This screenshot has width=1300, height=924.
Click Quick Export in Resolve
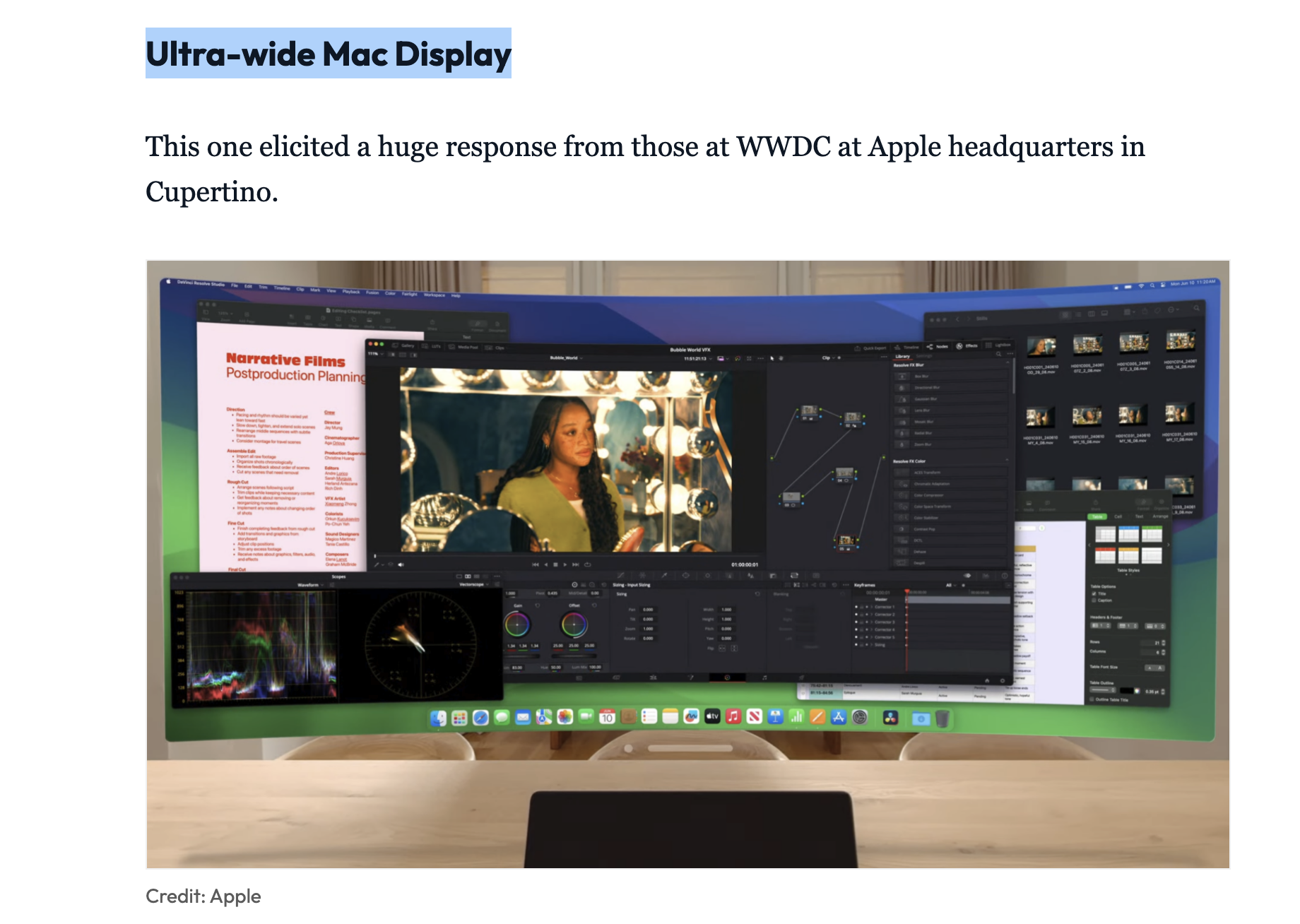871,348
